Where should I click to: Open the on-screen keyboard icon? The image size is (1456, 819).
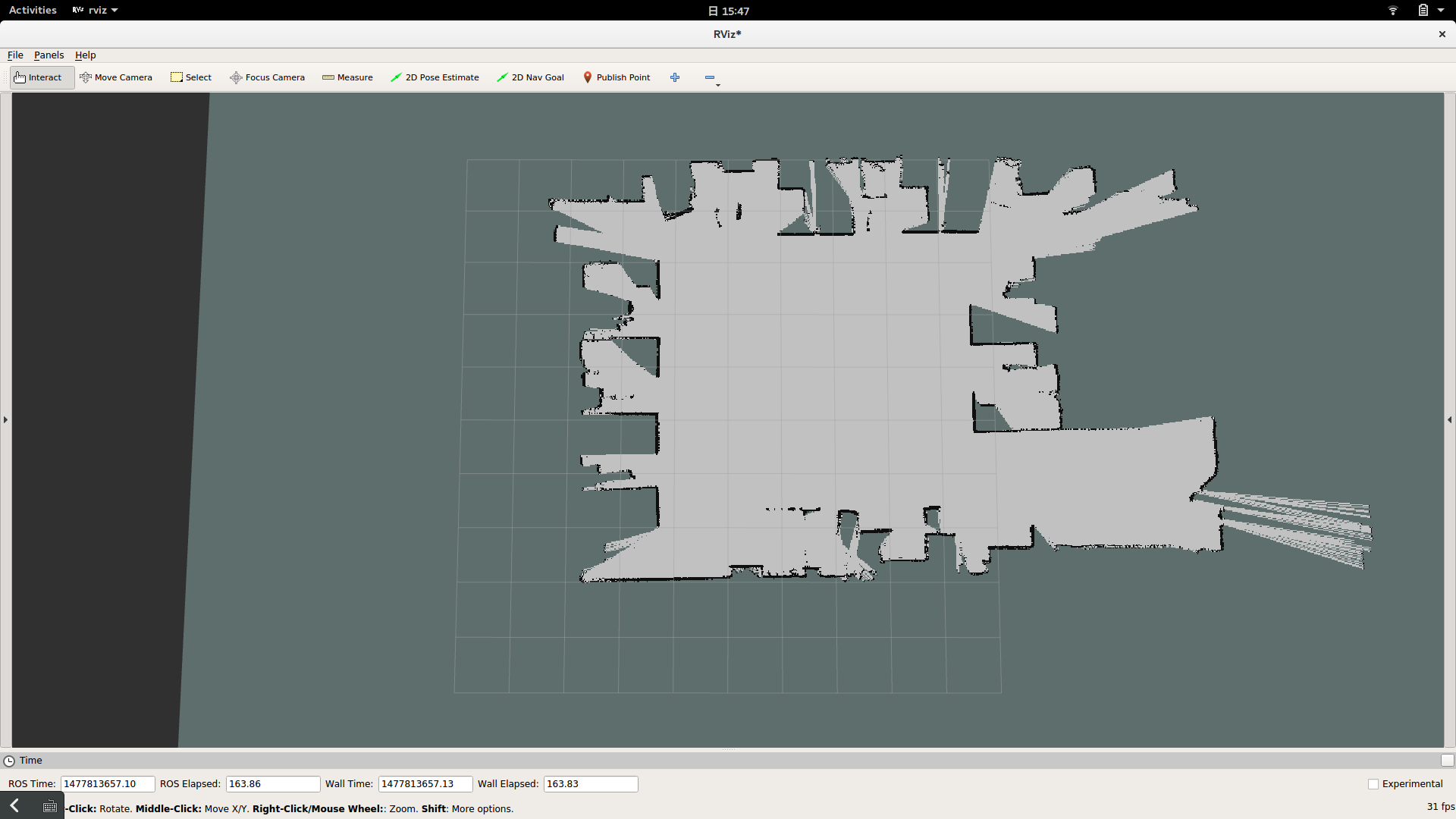49,806
